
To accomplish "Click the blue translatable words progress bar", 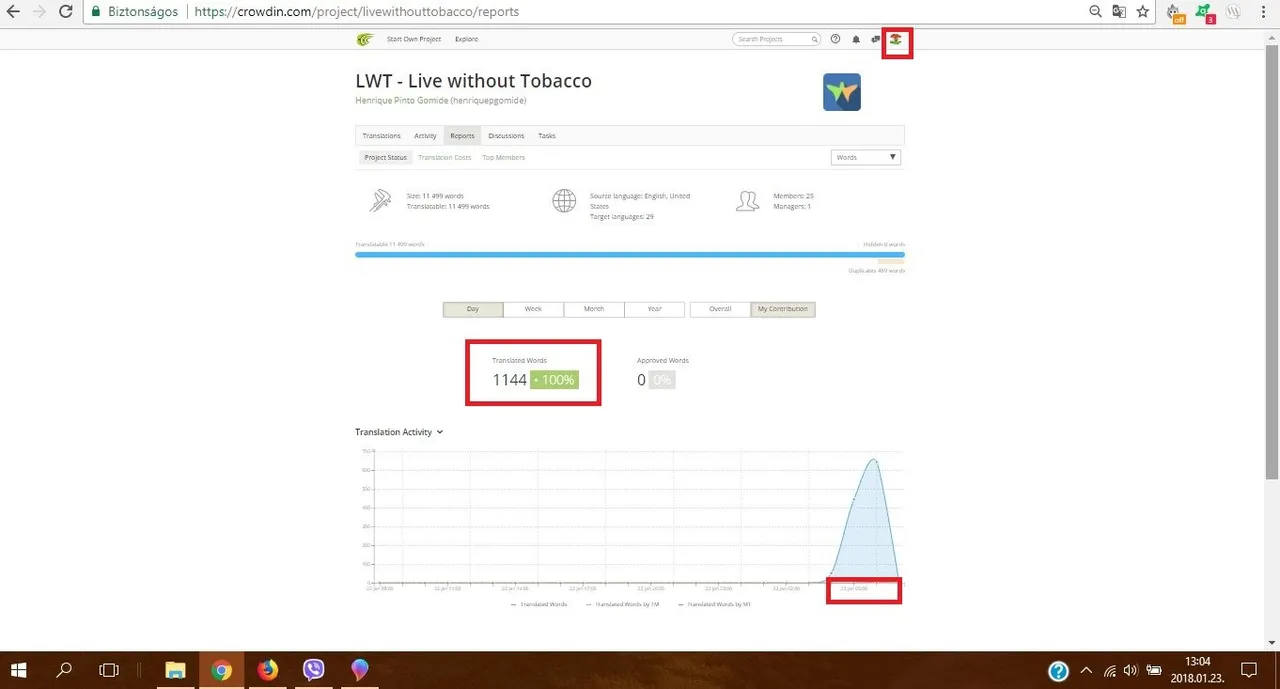I will click(x=630, y=255).
